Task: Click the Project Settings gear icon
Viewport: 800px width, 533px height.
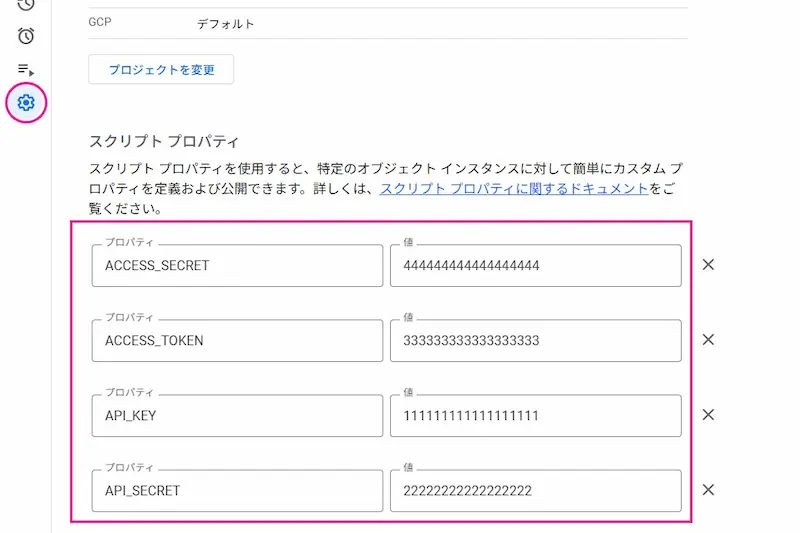Action: click(26, 102)
